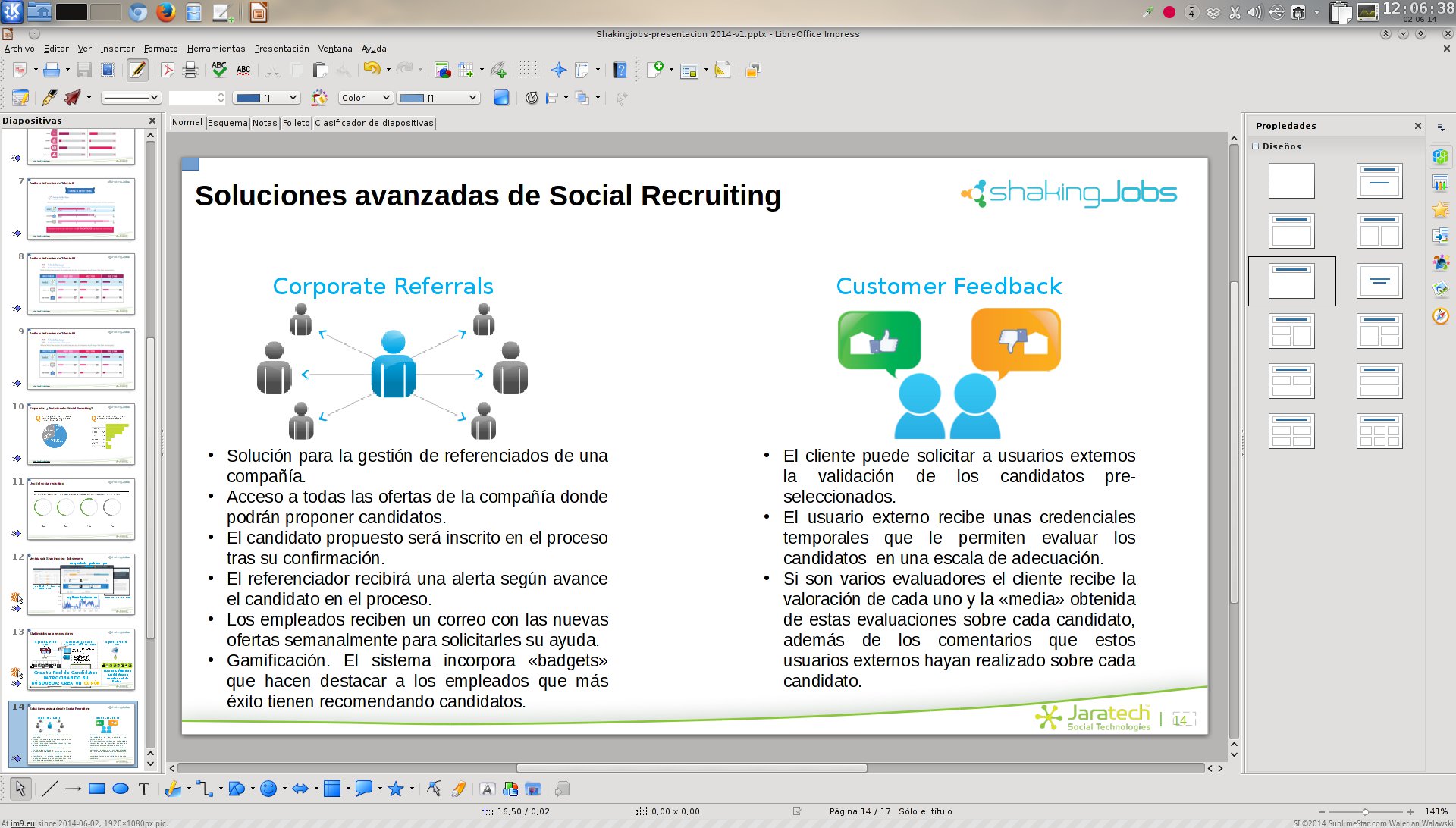This screenshot has height=828, width=1456.
Task: Select the Rectangle drawing tool
Action: [x=96, y=789]
